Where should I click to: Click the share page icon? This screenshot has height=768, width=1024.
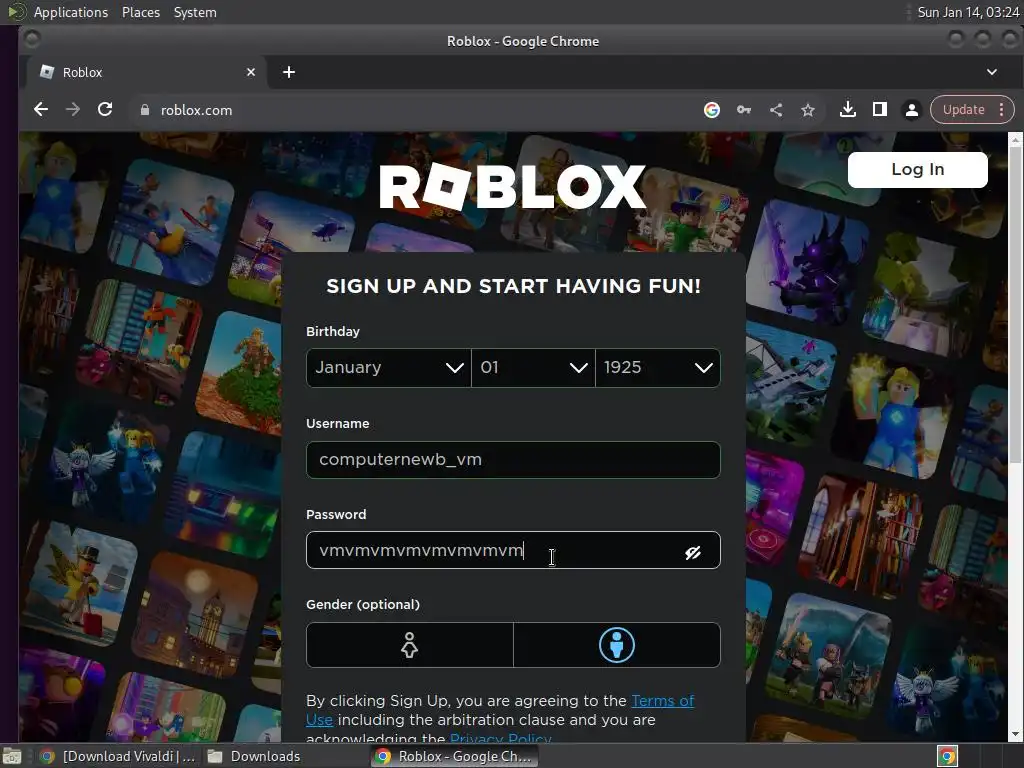[x=776, y=110]
